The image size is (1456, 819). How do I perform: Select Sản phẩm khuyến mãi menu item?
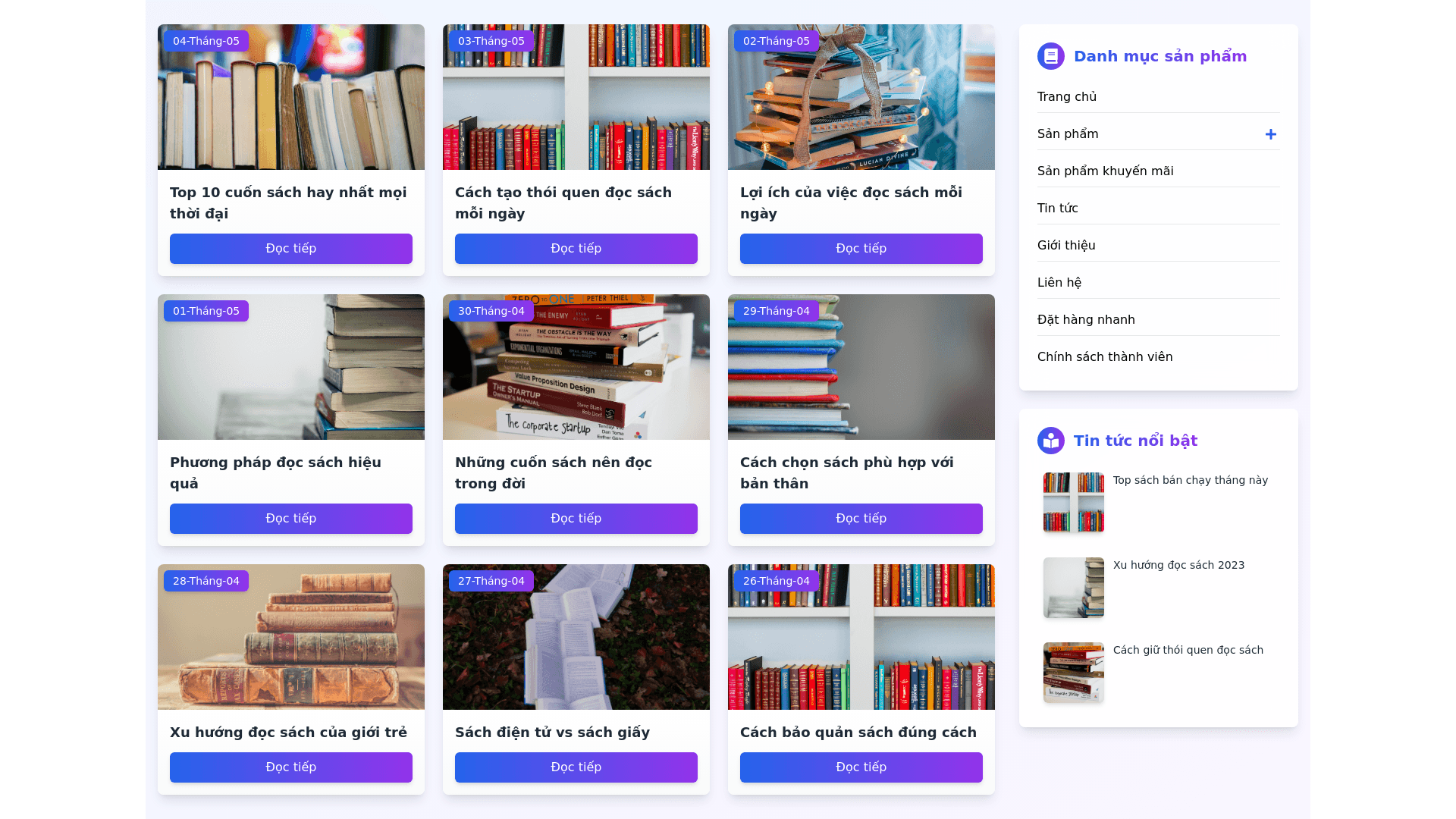coord(1106,171)
